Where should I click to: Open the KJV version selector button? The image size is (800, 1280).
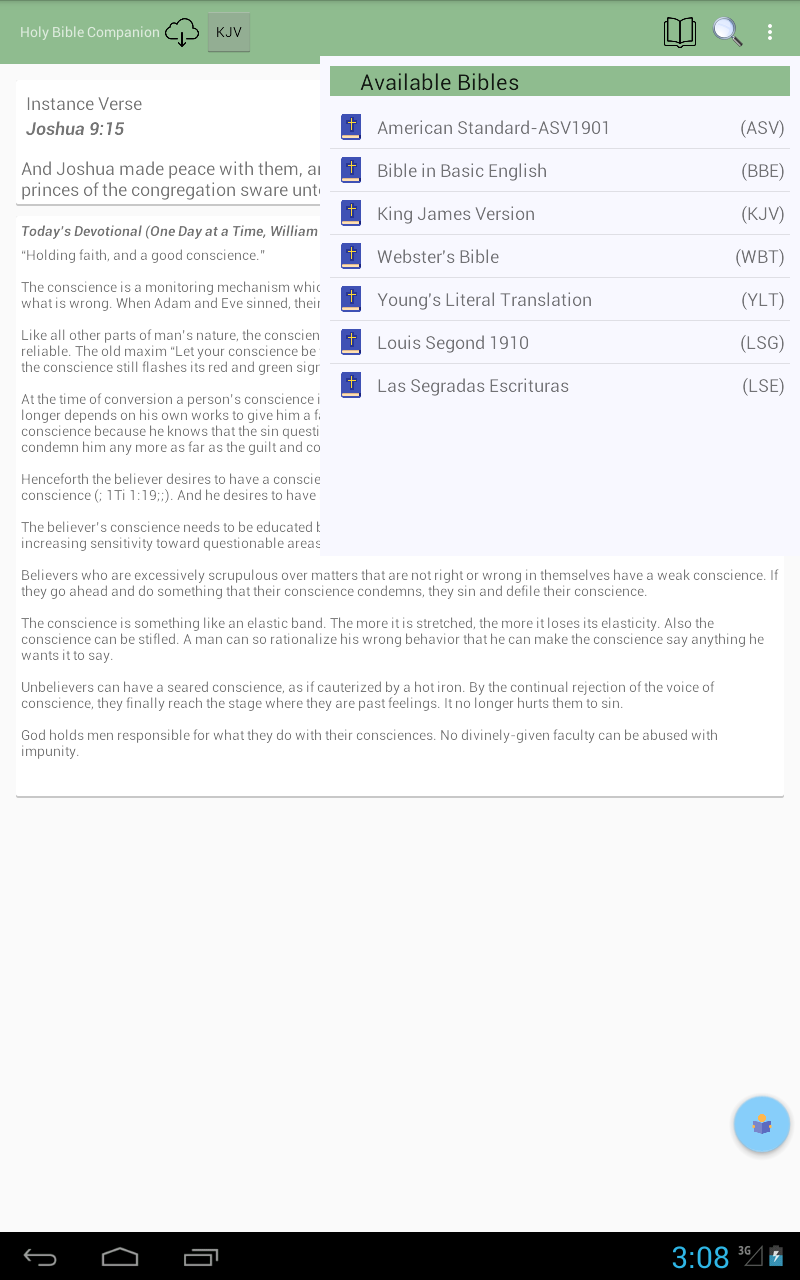(229, 32)
